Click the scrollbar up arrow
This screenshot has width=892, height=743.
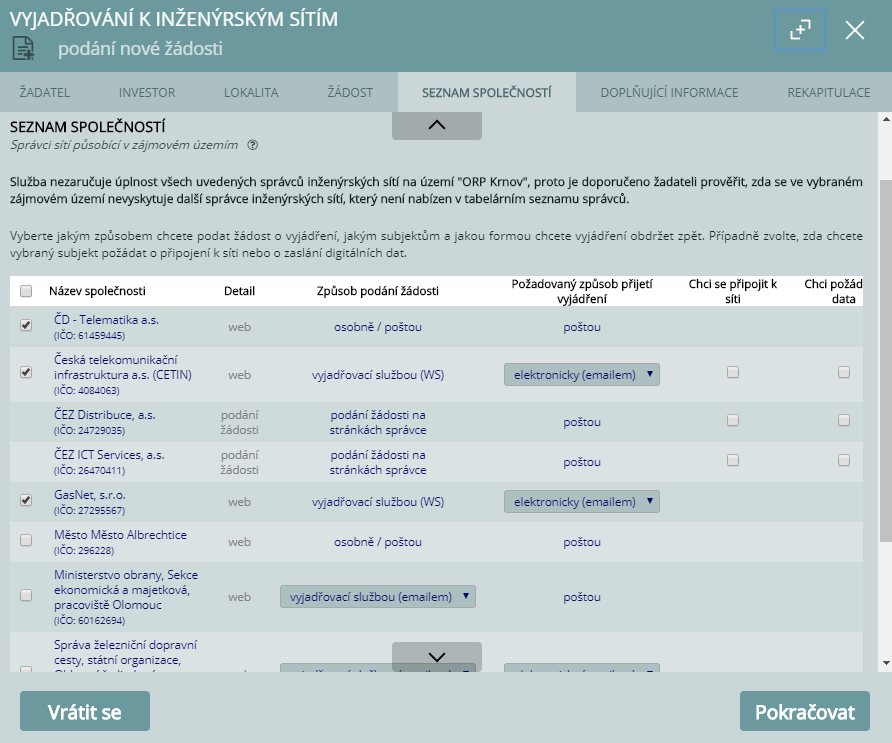tap(886, 119)
